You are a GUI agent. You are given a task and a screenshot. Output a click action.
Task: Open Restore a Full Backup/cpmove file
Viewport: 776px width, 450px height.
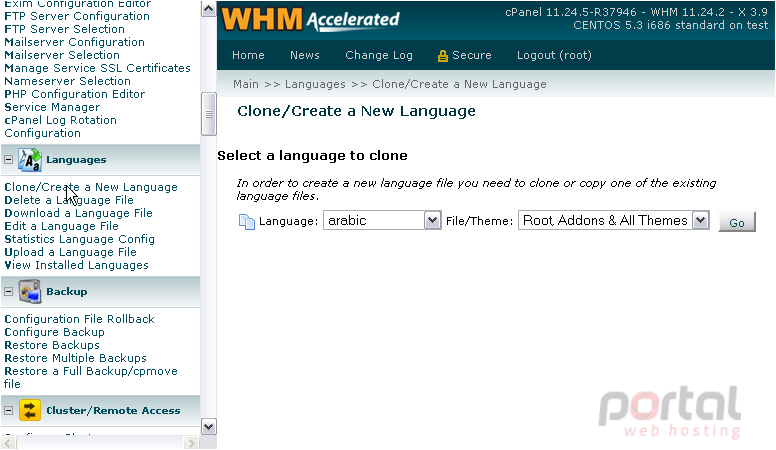pyautogui.click(x=91, y=377)
